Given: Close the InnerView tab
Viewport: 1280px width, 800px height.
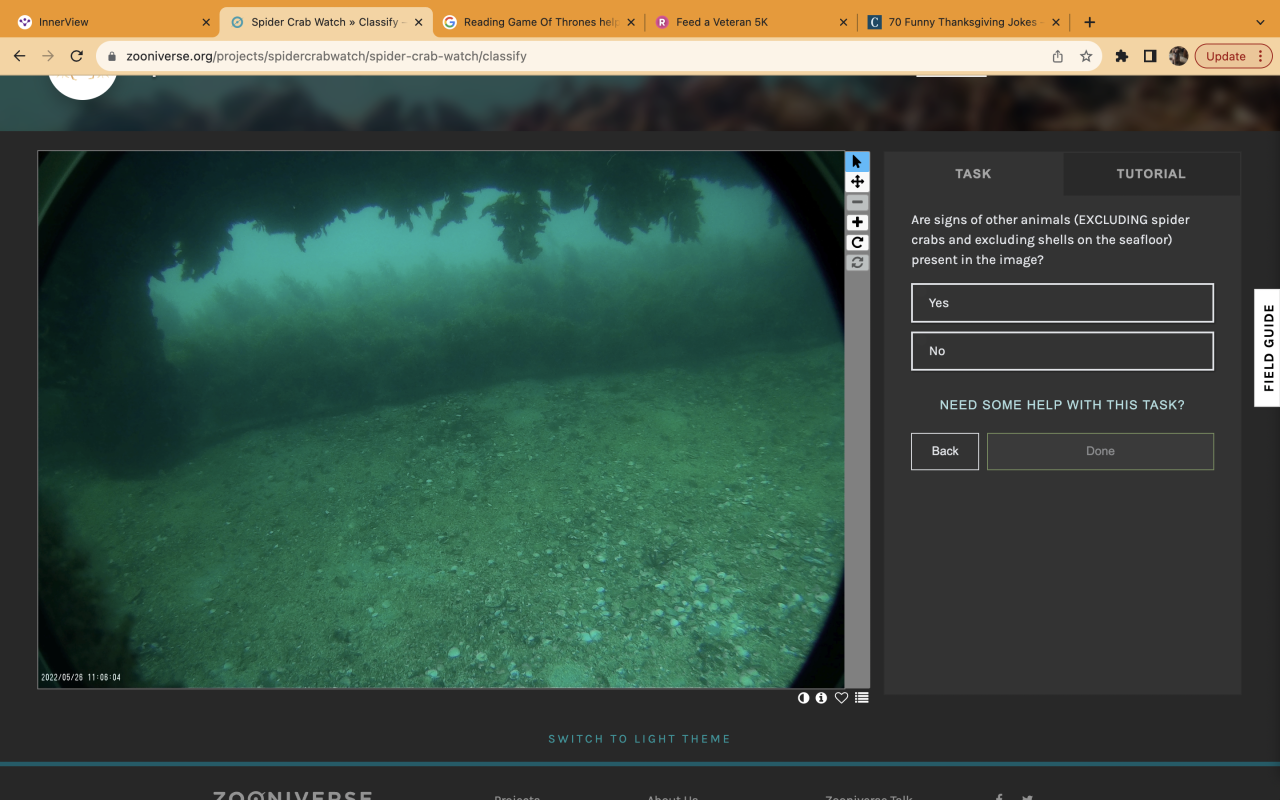Looking at the screenshot, I should pos(206,22).
